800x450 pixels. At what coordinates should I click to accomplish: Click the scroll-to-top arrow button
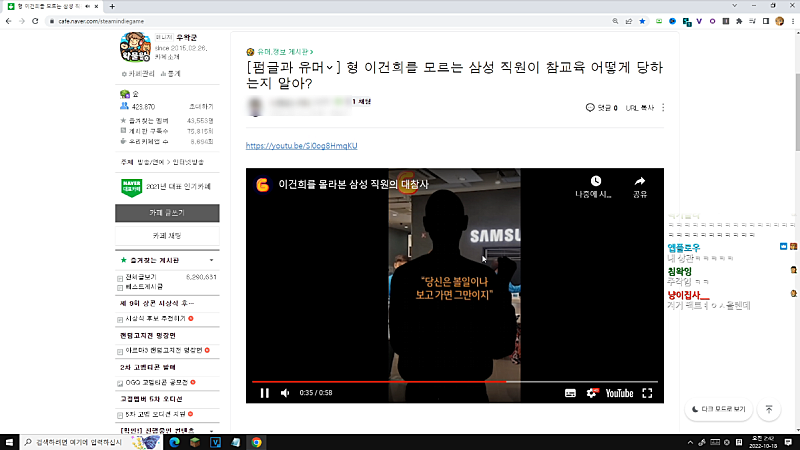(769, 409)
